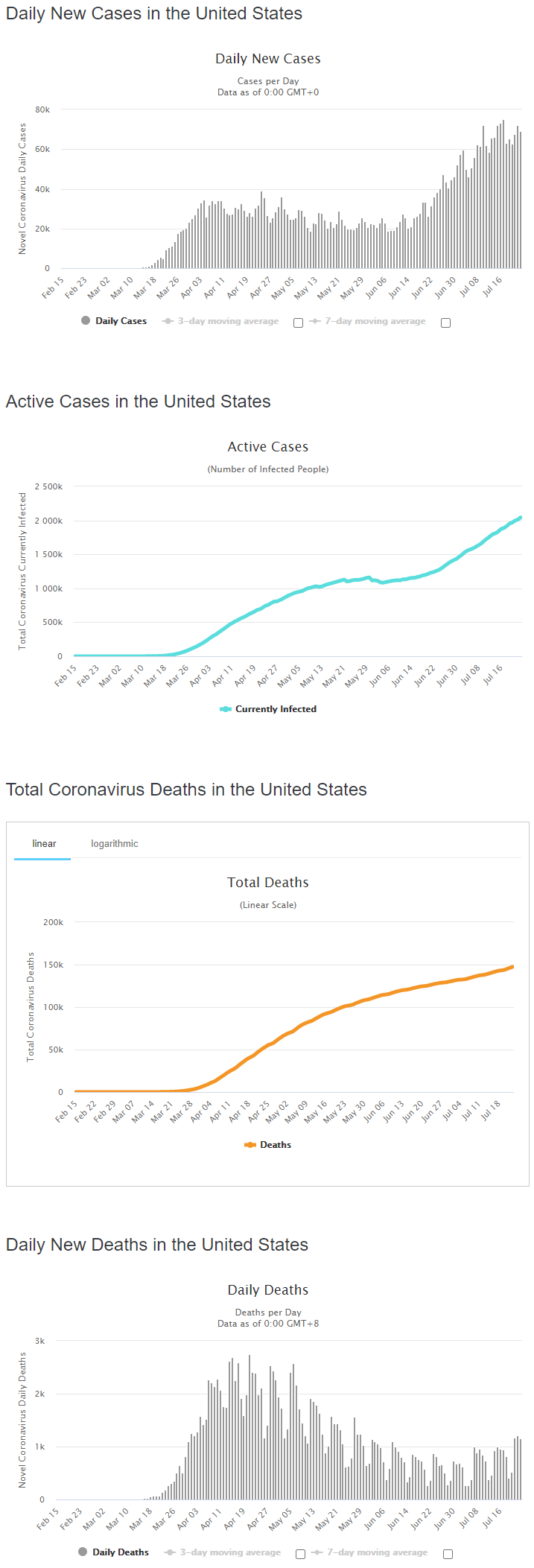Click the Currently Infected legend marker

tap(226, 709)
